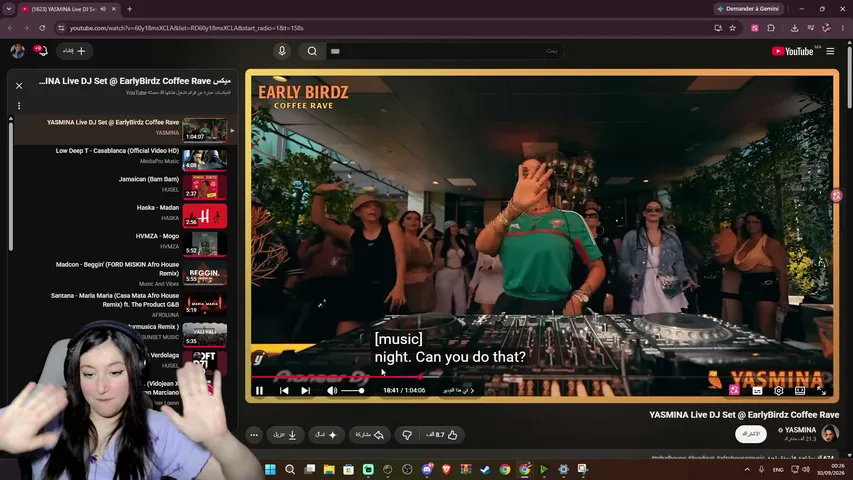This screenshot has width=853, height=480.
Task: Start voice search with the microphone icon
Action: (x=282, y=51)
